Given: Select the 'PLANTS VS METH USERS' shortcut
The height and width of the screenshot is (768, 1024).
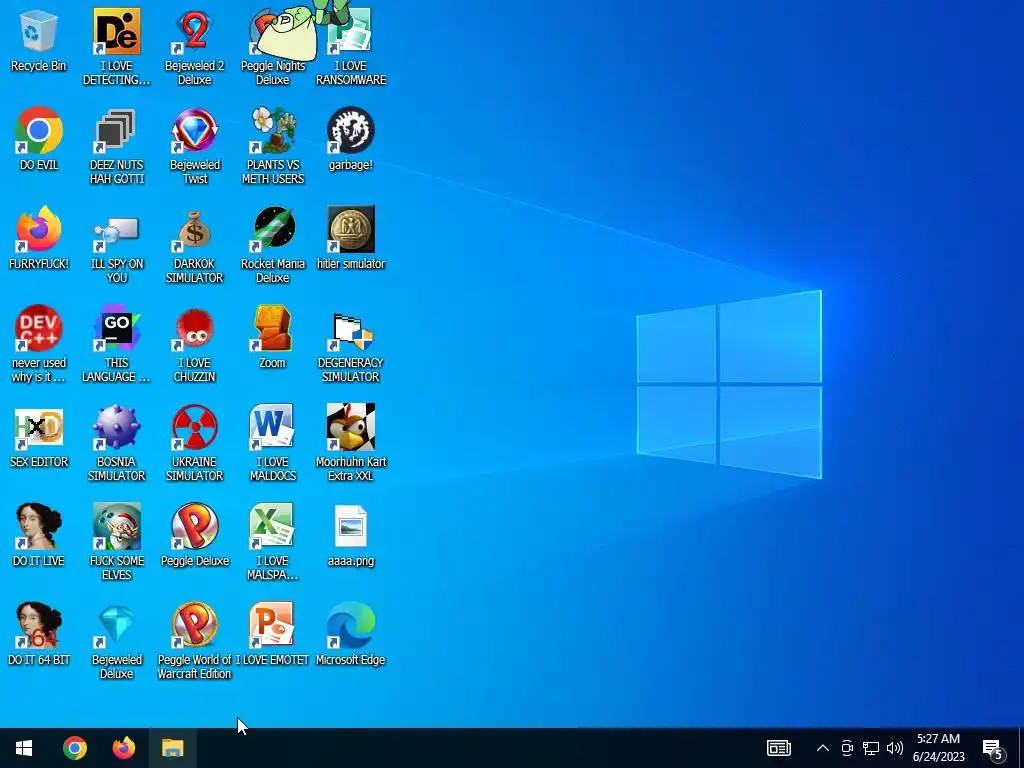Looking at the screenshot, I should [273, 146].
